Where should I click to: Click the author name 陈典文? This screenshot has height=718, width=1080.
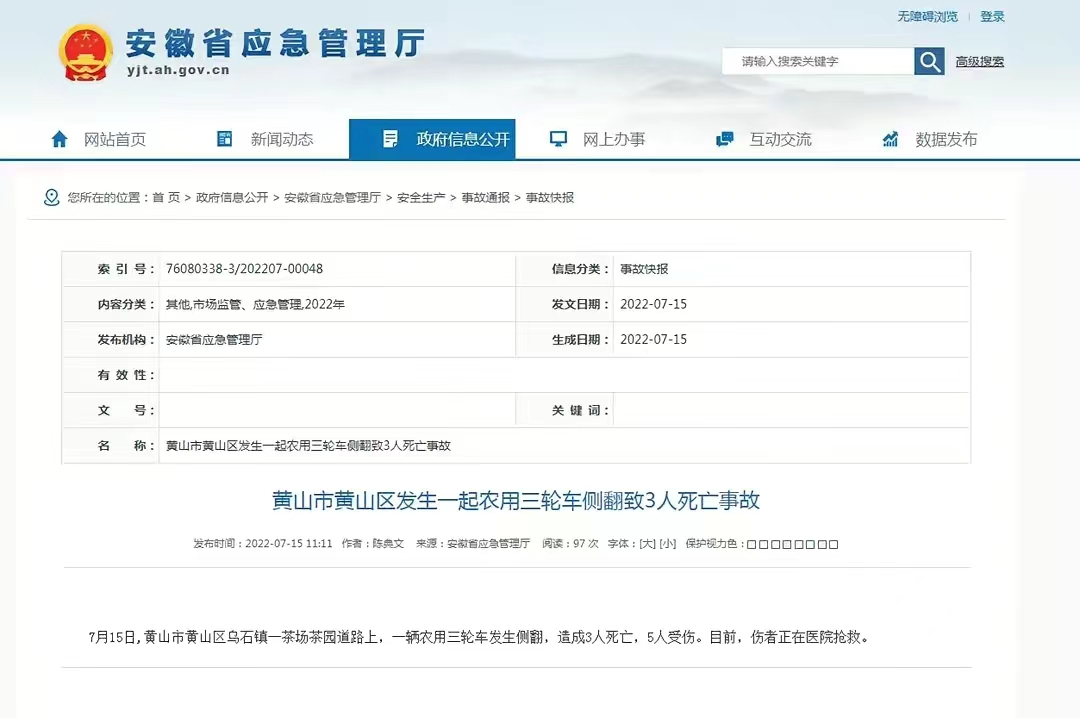pos(388,544)
